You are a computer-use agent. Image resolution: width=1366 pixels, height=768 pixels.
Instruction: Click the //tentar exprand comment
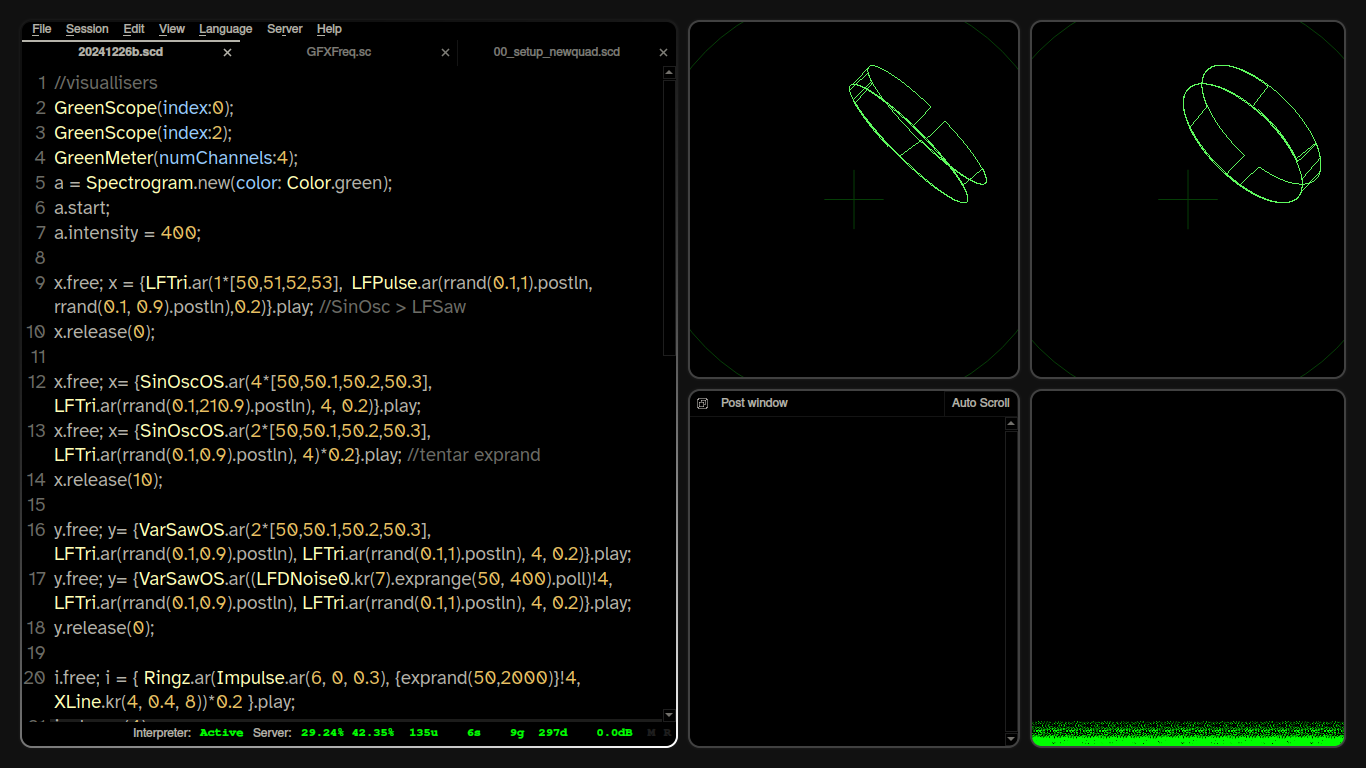tap(474, 455)
